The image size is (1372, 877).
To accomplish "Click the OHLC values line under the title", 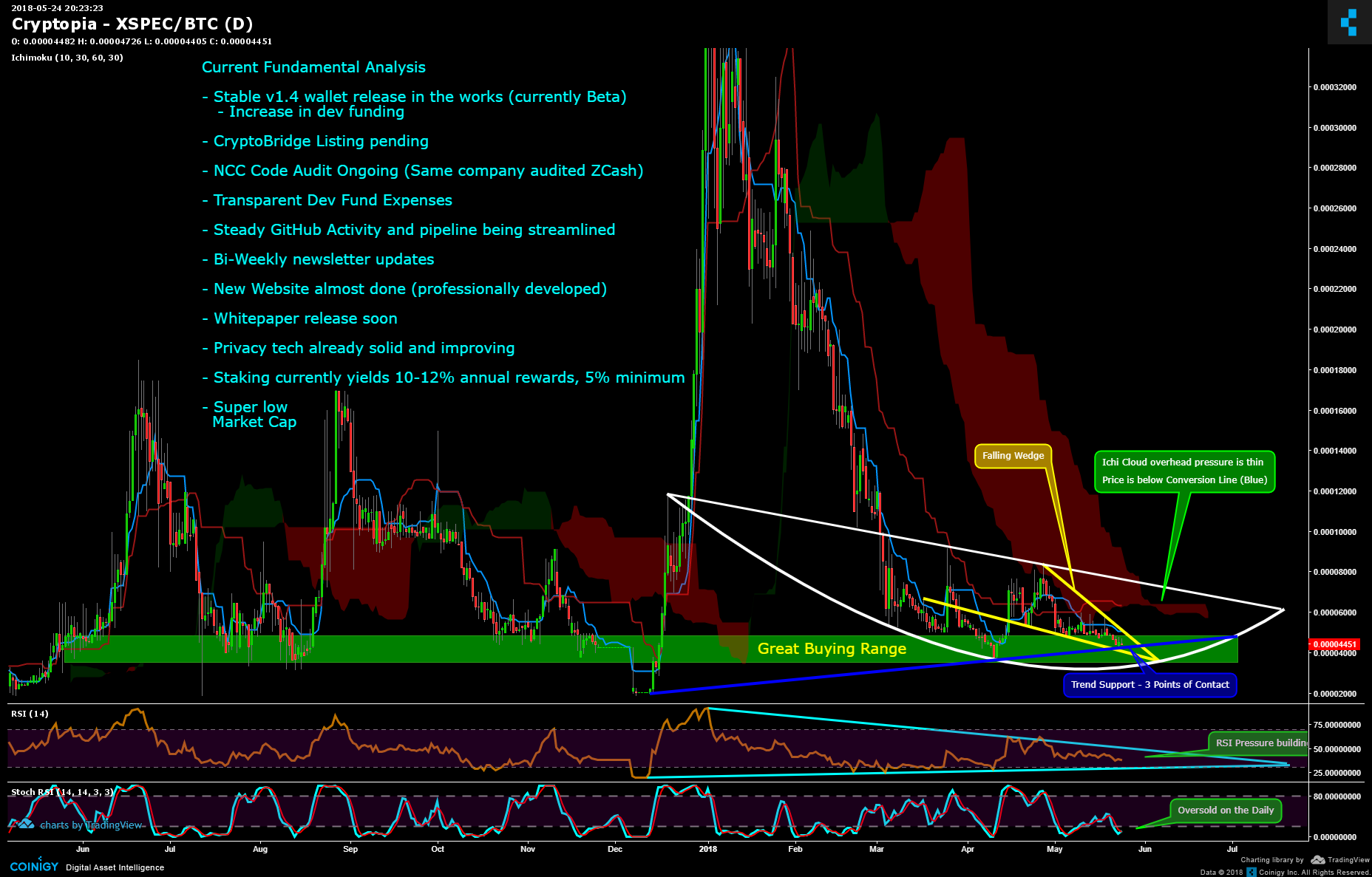I will tap(141, 42).
